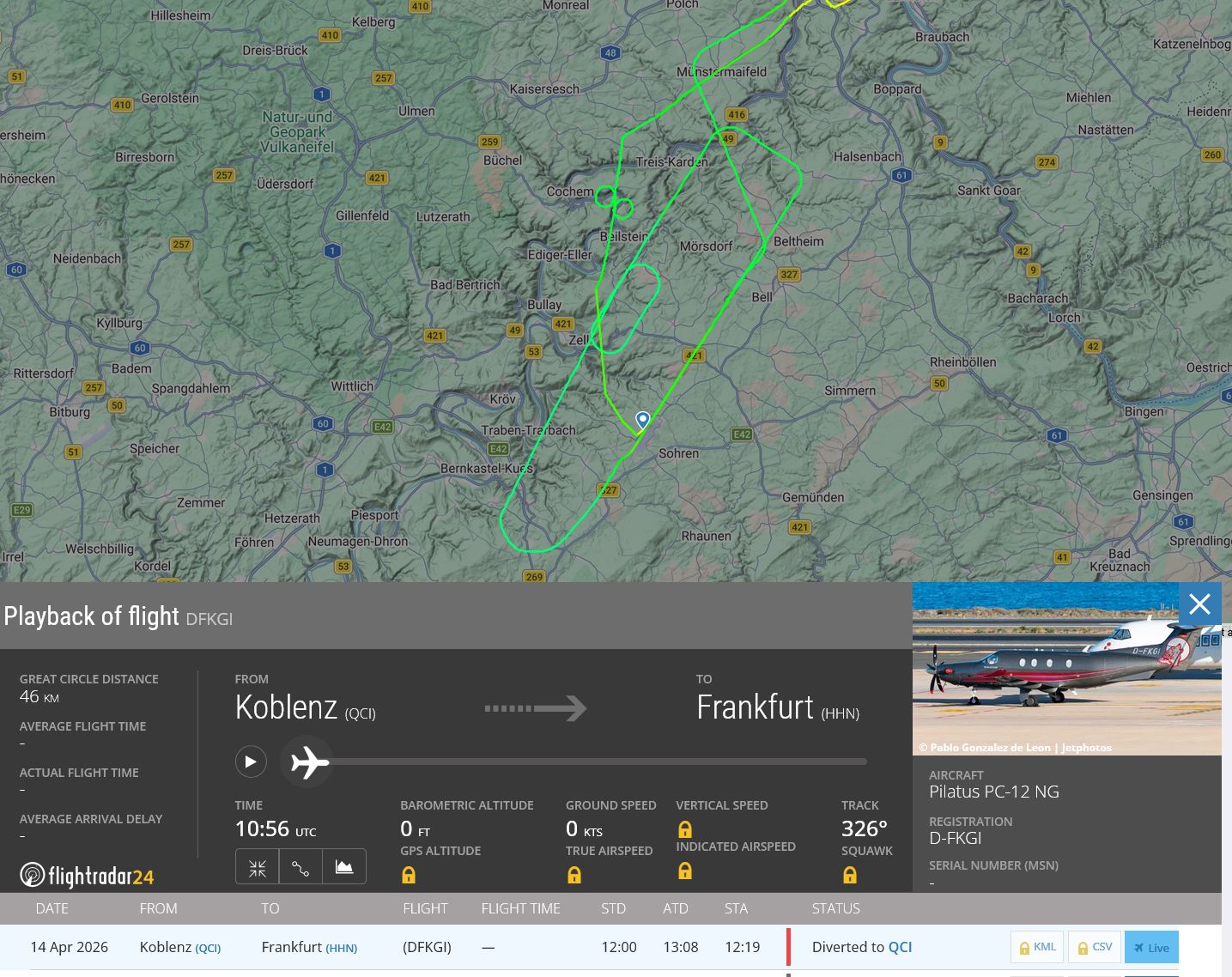This screenshot has width=1232, height=977.
Task: Download the locked KML file
Action: 1037,947
